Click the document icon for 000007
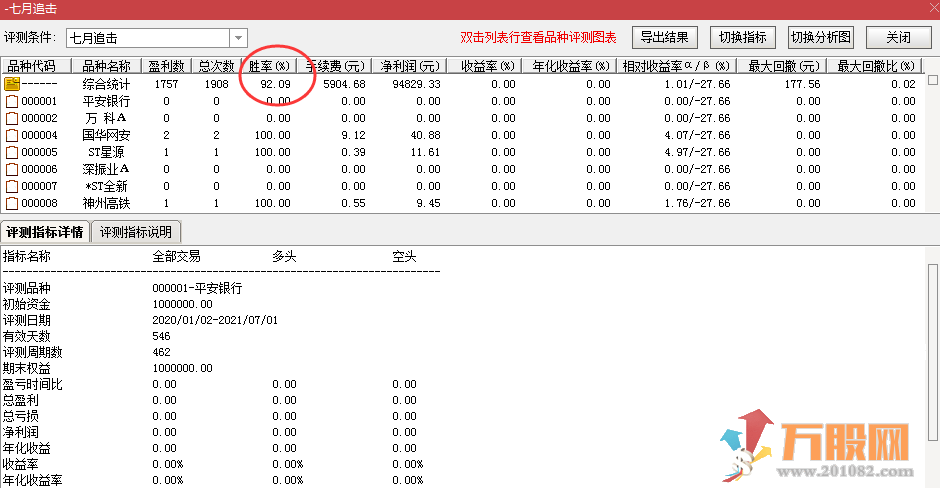 coord(11,186)
